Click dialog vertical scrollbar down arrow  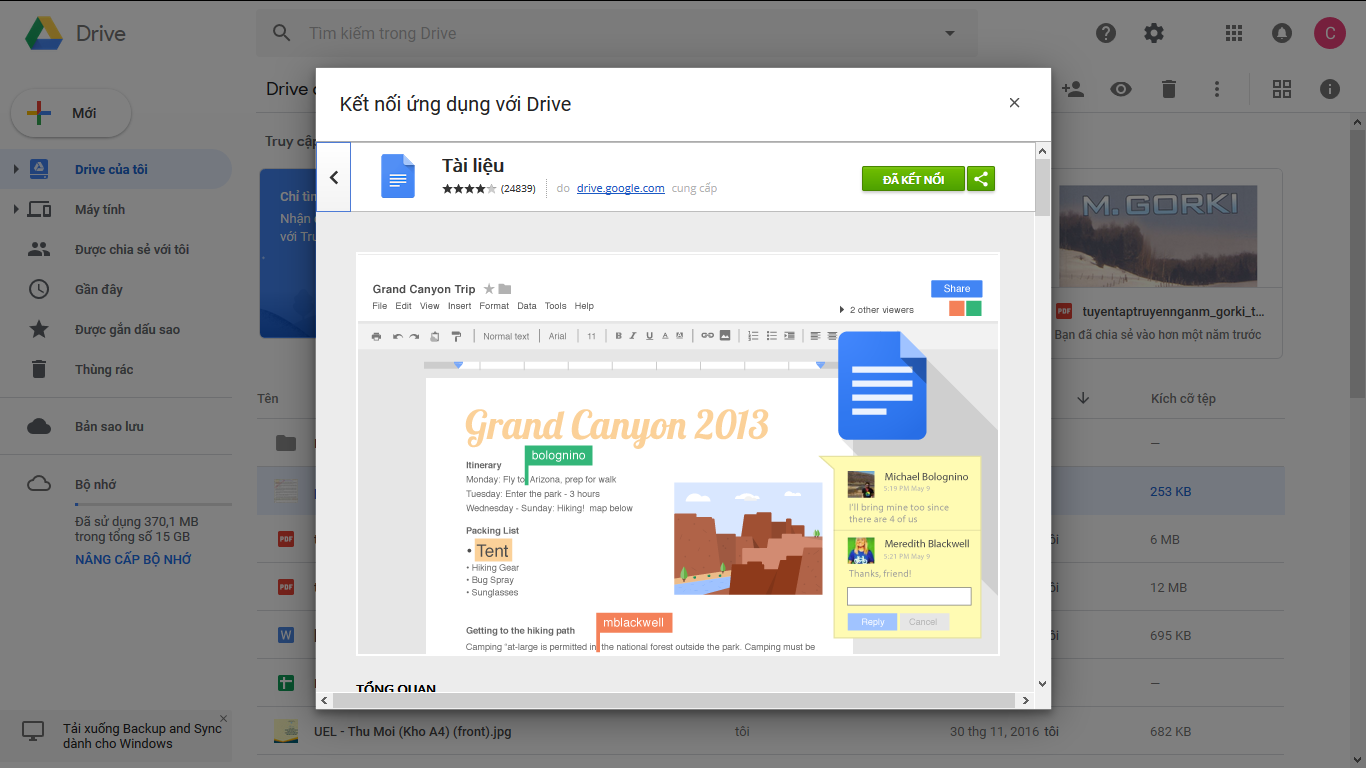pos(1042,683)
